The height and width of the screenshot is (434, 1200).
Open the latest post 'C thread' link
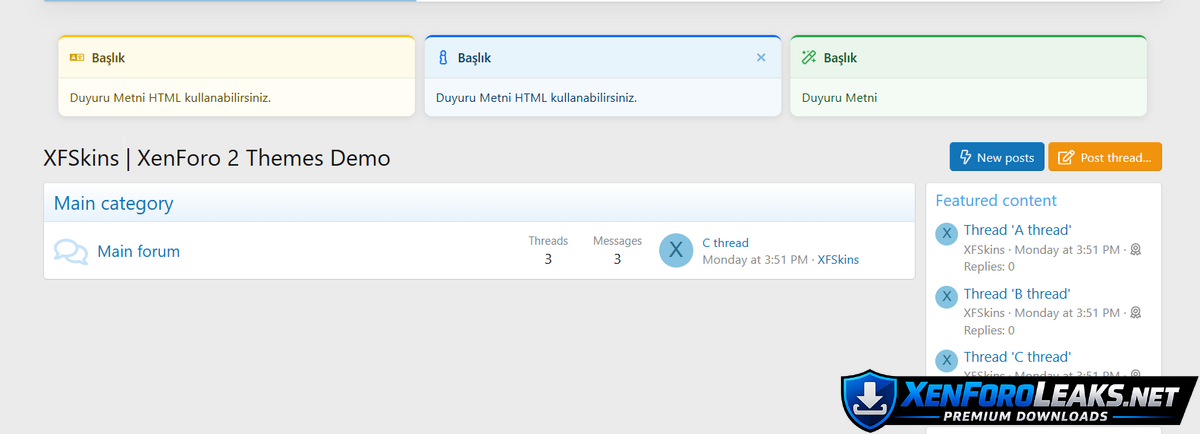click(x=725, y=243)
